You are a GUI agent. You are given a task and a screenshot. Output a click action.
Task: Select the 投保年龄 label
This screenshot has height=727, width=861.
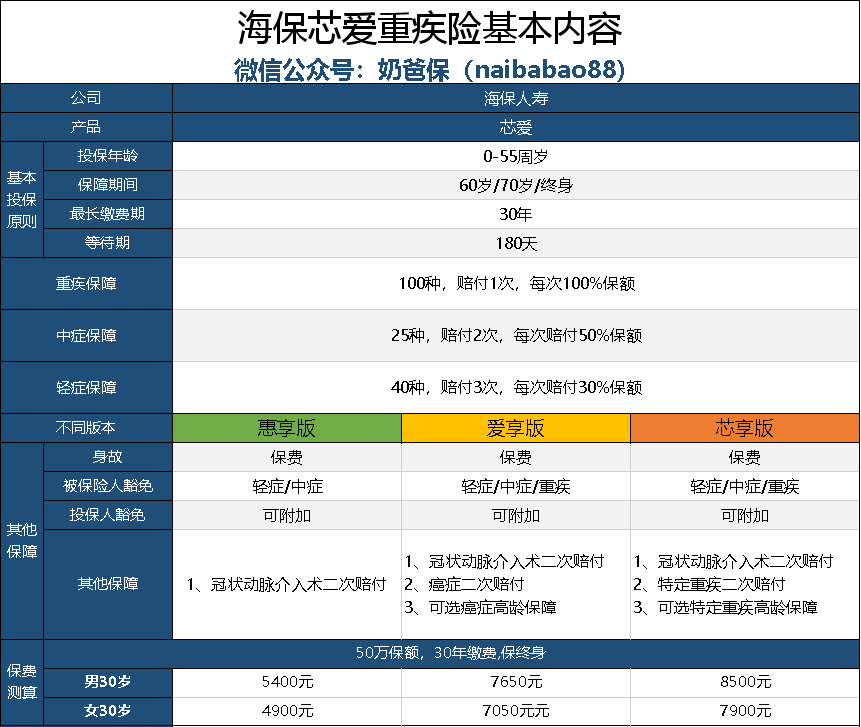pos(108,156)
